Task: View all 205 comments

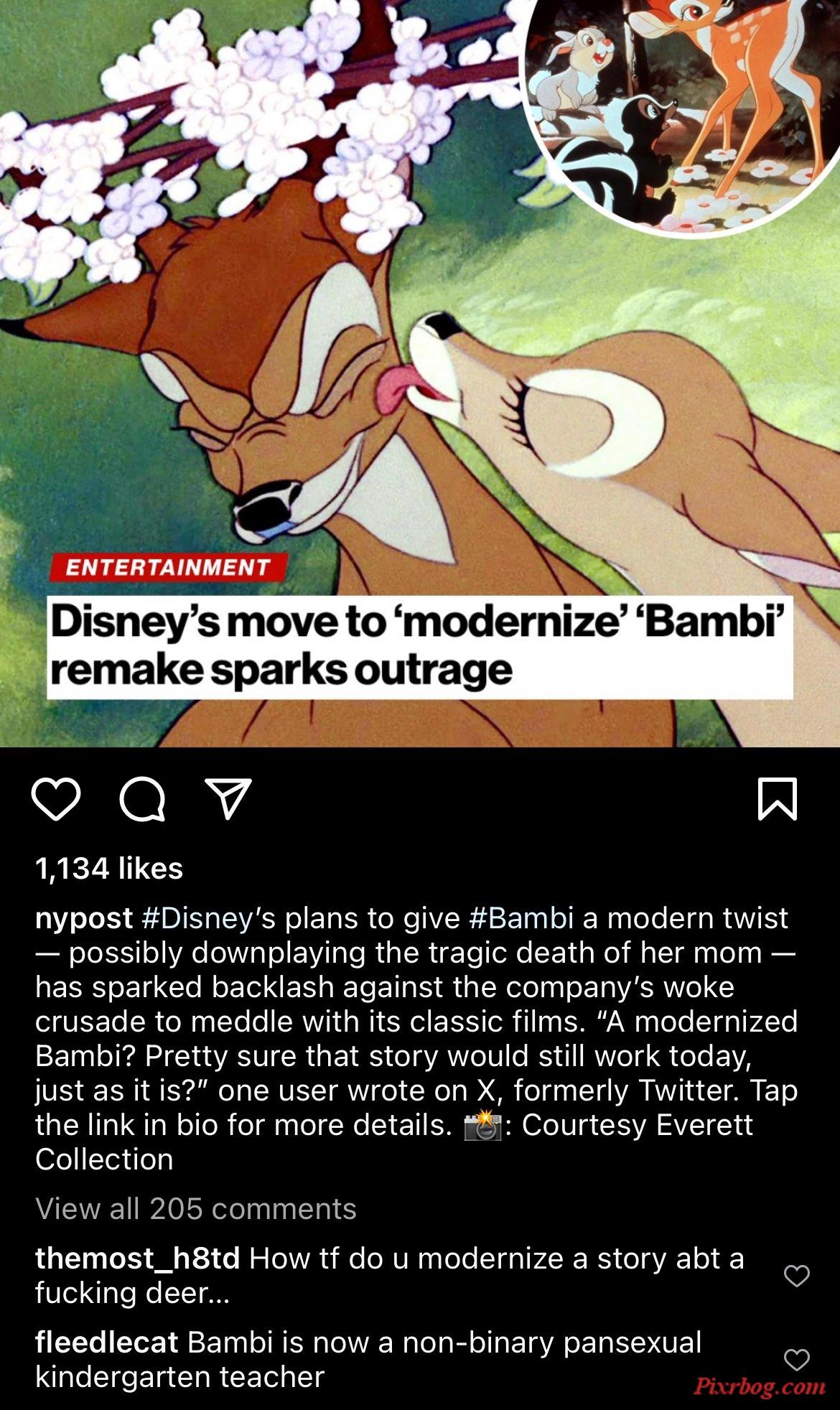Action: pos(196,1209)
